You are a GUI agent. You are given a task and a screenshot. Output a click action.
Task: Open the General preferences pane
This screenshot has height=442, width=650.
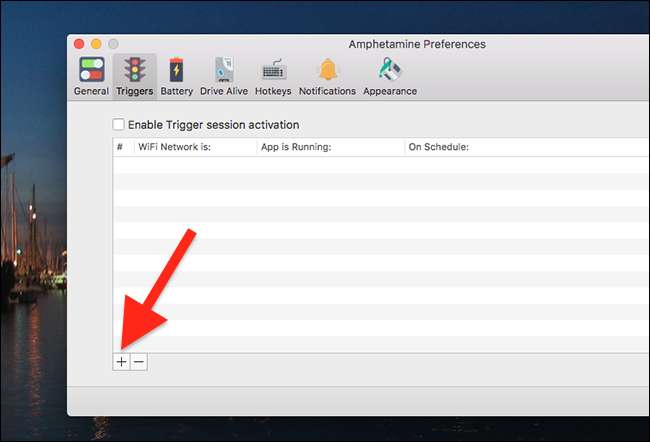[91, 76]
